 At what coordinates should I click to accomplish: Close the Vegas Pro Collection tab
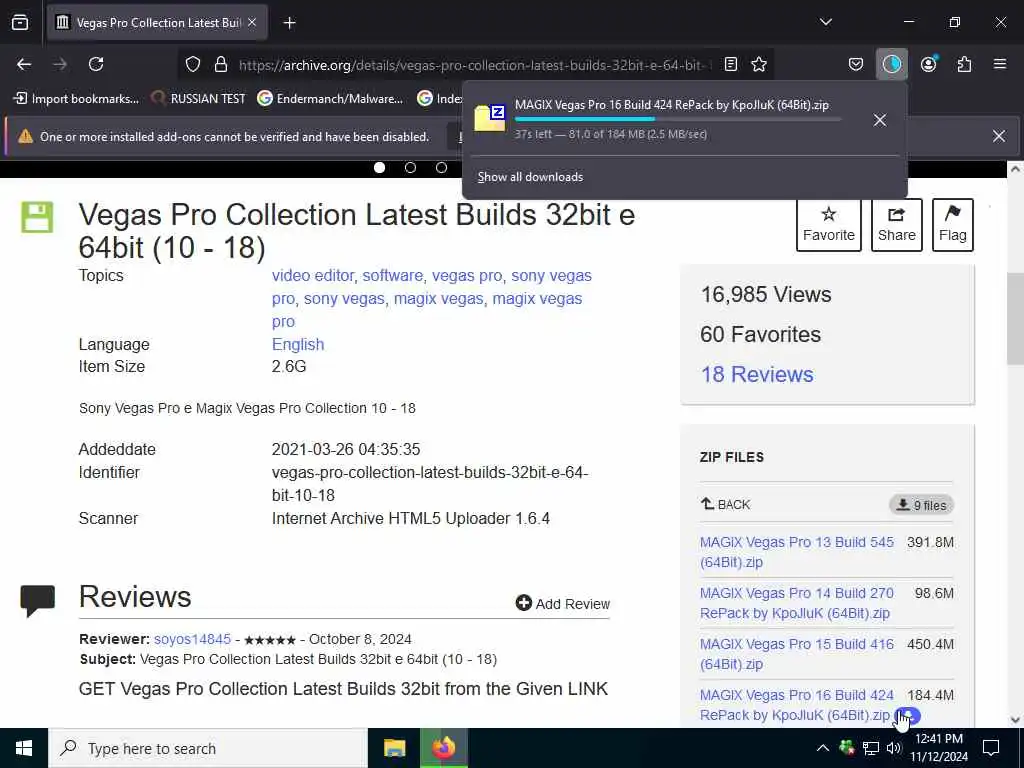point(252,23)
